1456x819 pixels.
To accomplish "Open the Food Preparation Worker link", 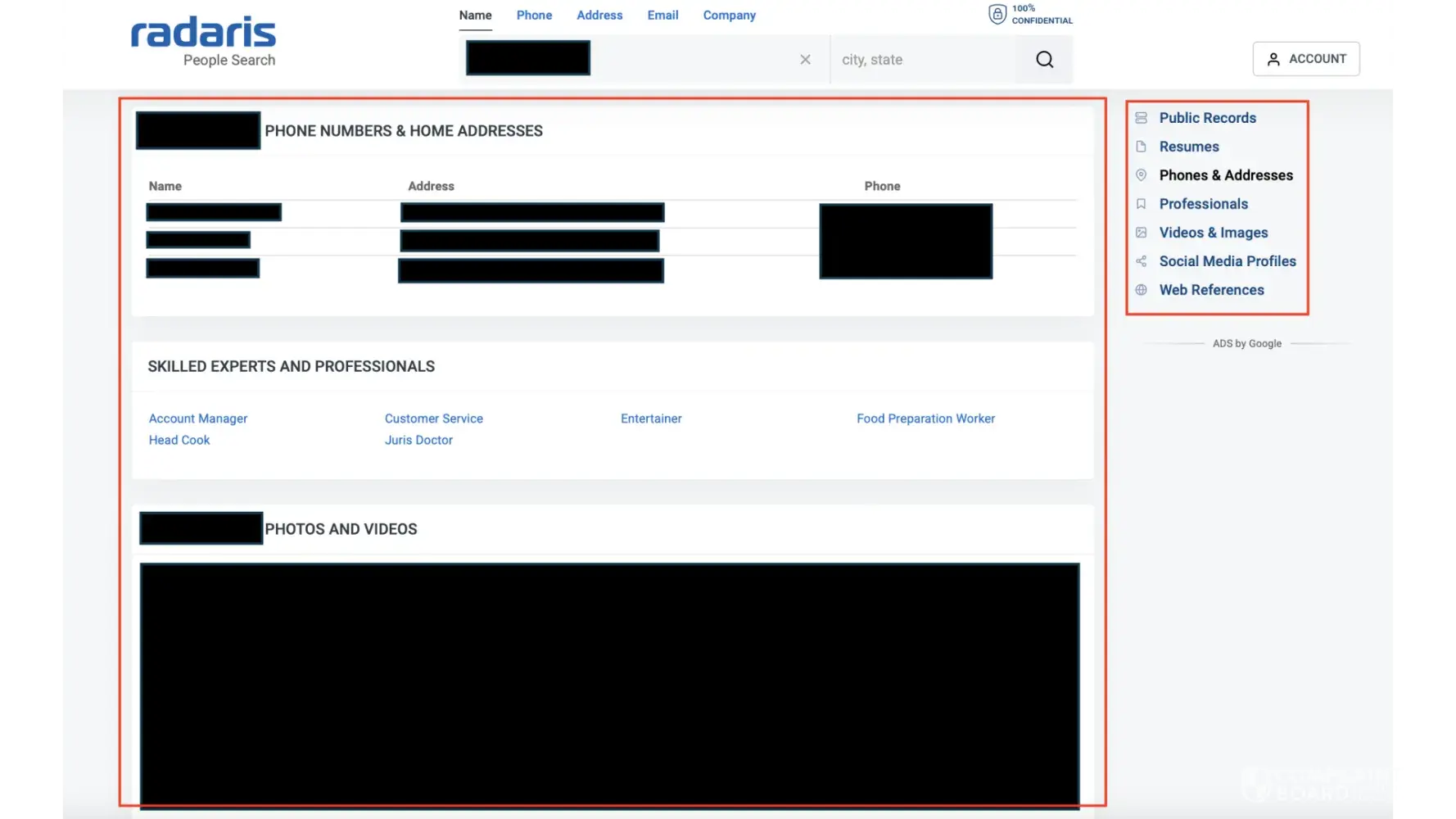I will [925, 419].
